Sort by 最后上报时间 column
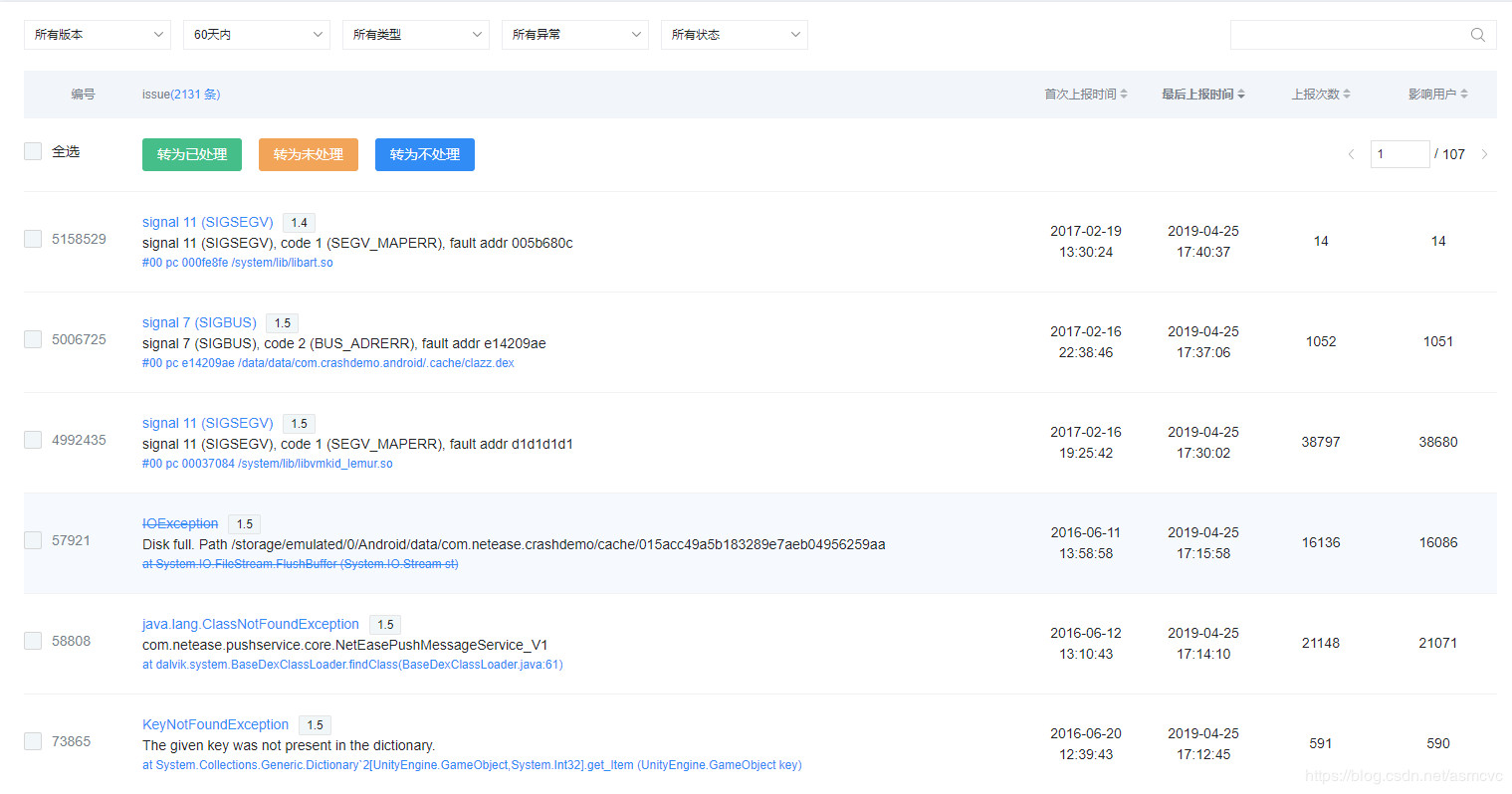The height and width of the screenshot is (794, 1512). [1202, 95]
